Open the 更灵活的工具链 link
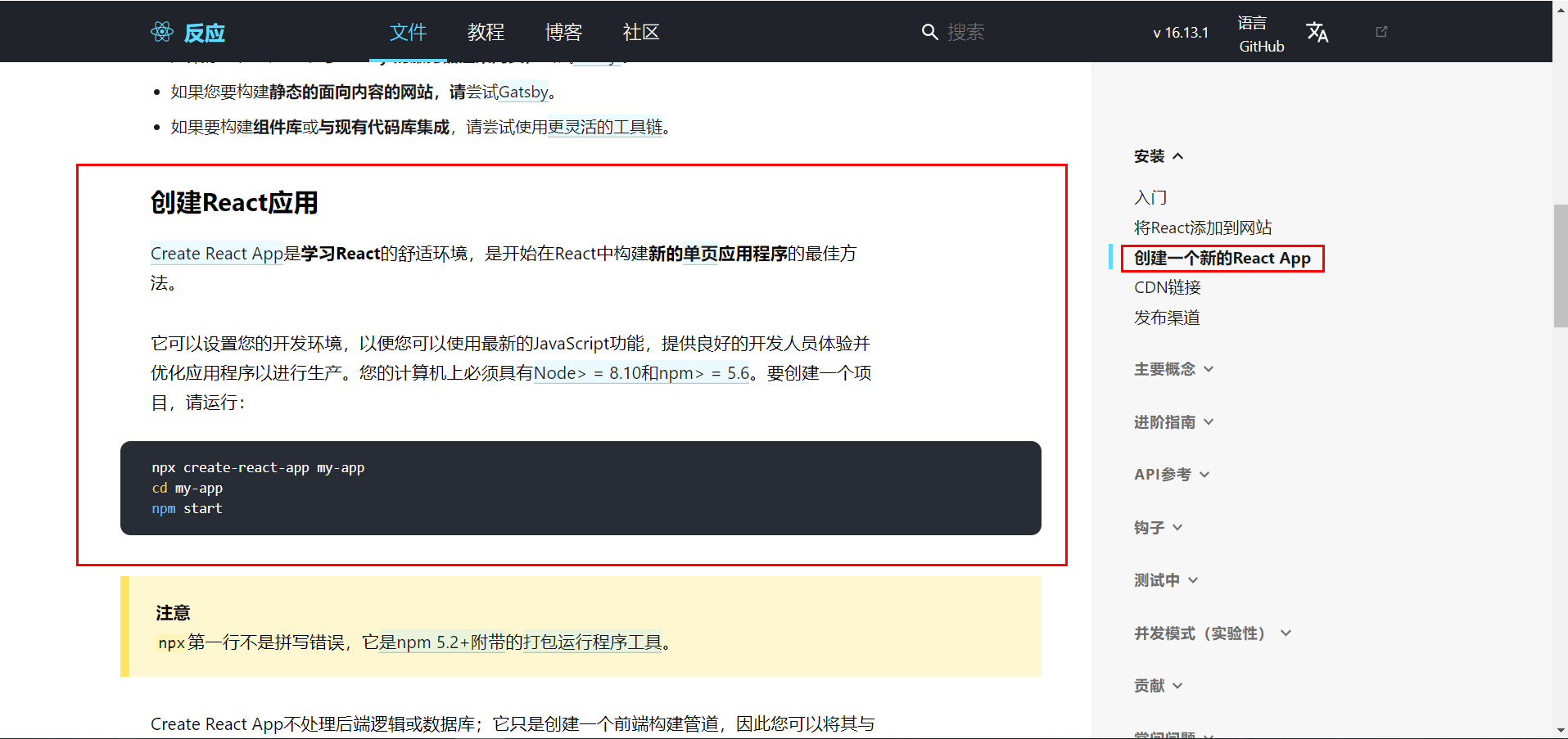This screenshot has height=739, width=1568. point(605,128)
